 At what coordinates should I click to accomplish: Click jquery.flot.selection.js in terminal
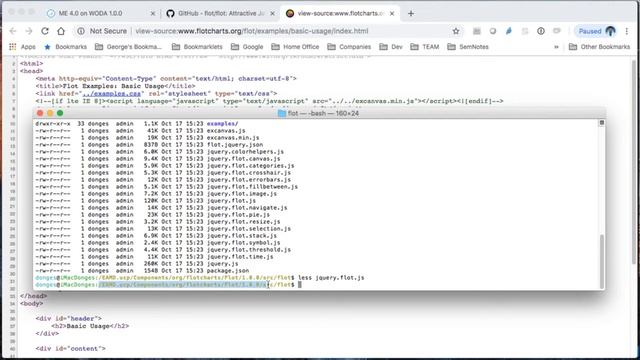point(249,229)
